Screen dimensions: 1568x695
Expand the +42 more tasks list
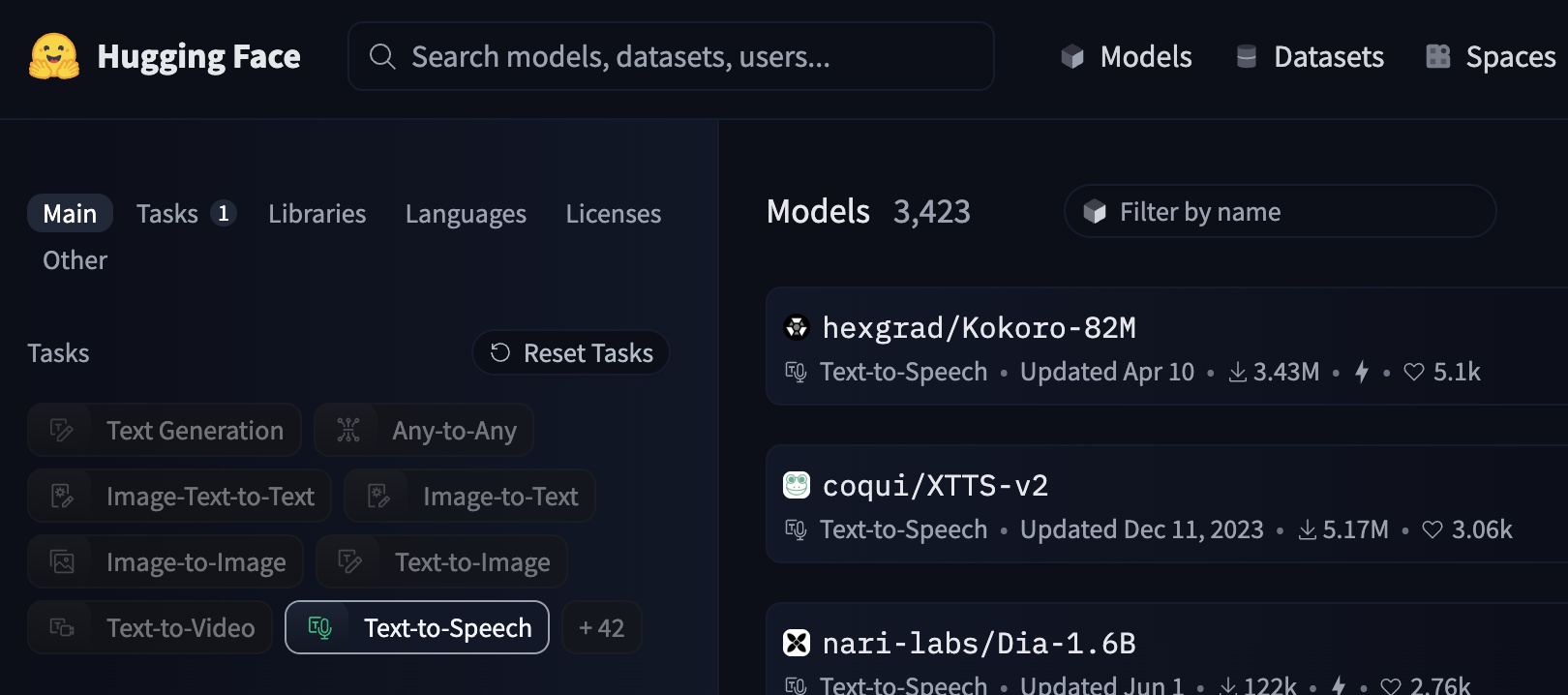tap(601, 628)
